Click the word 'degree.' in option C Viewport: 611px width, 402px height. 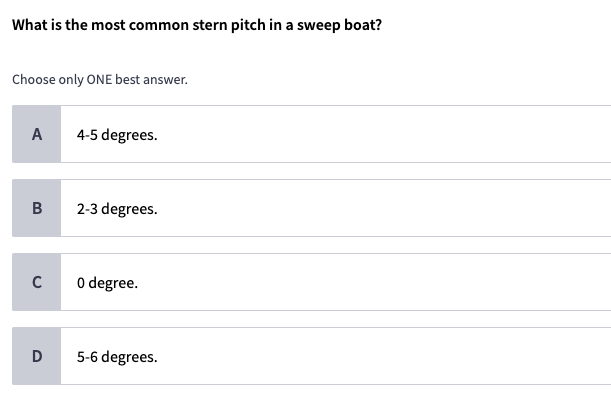click(113, 283)
